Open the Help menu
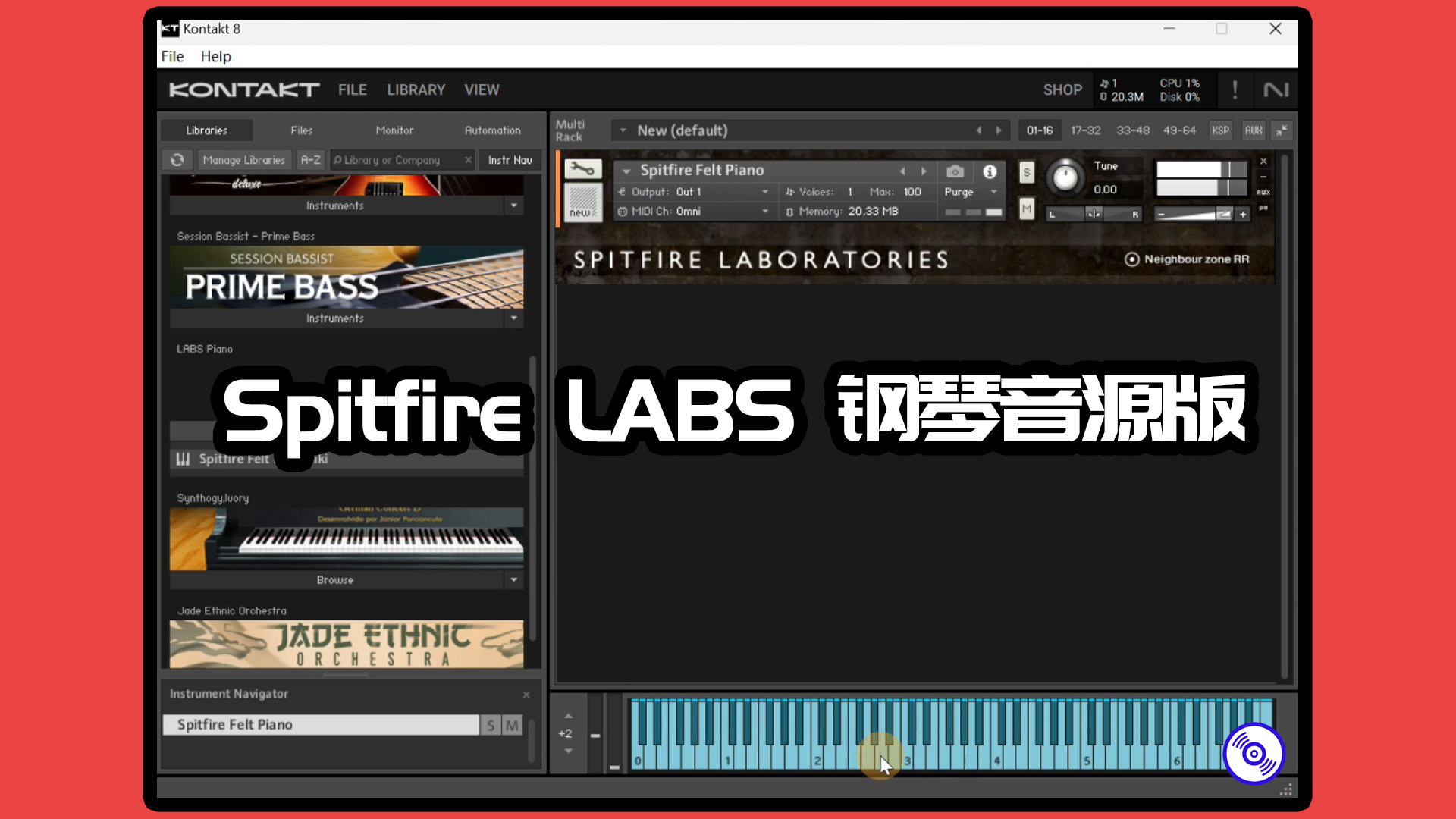Image resolution: width=1456 pixels, height=819 pixels. click(216, 56)
